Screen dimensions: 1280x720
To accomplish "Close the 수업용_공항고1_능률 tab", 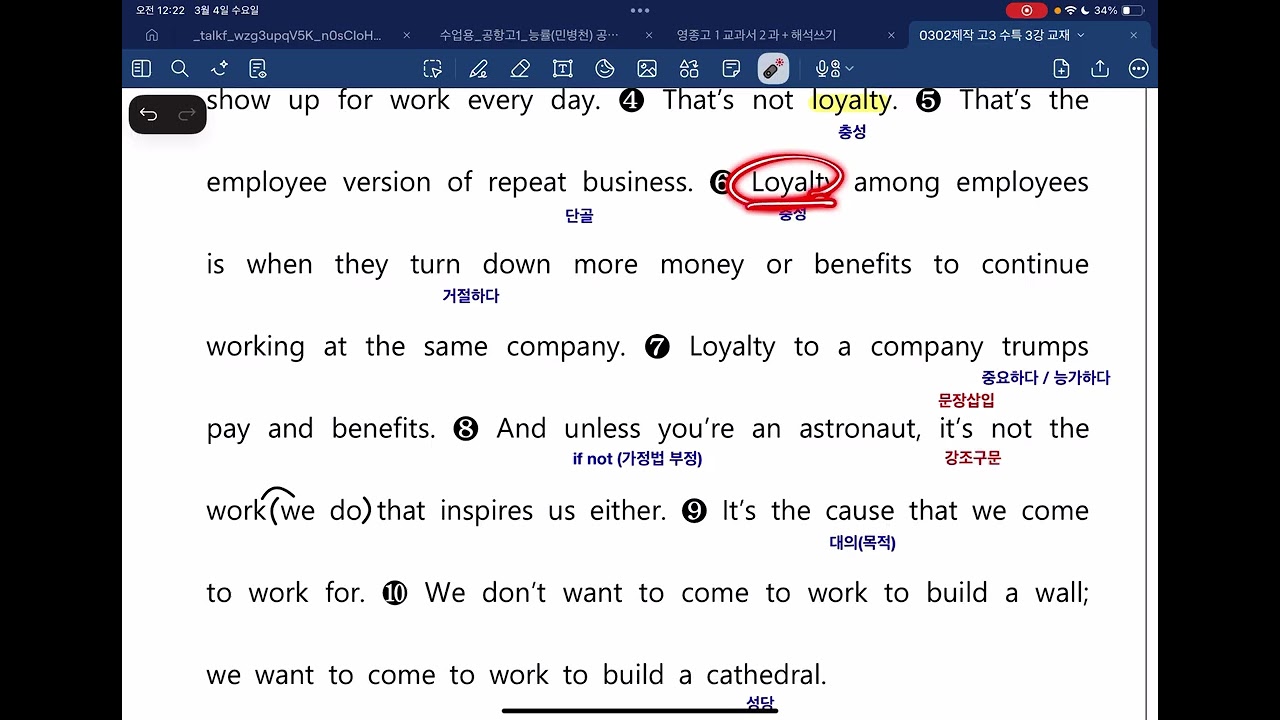I will click(x=649, y=35).
